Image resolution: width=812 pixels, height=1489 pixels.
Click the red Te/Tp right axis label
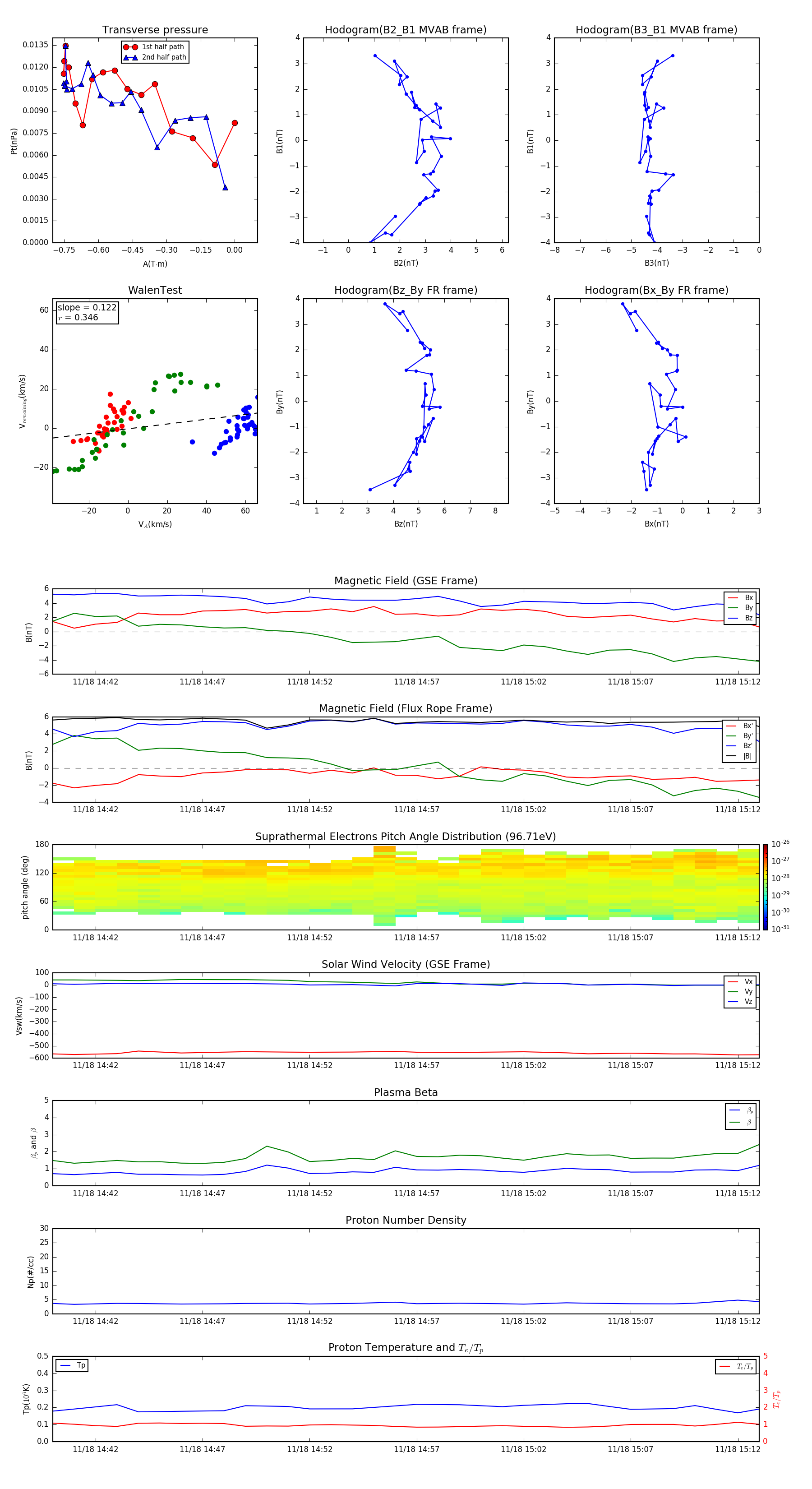click(x=777, y=1399)
